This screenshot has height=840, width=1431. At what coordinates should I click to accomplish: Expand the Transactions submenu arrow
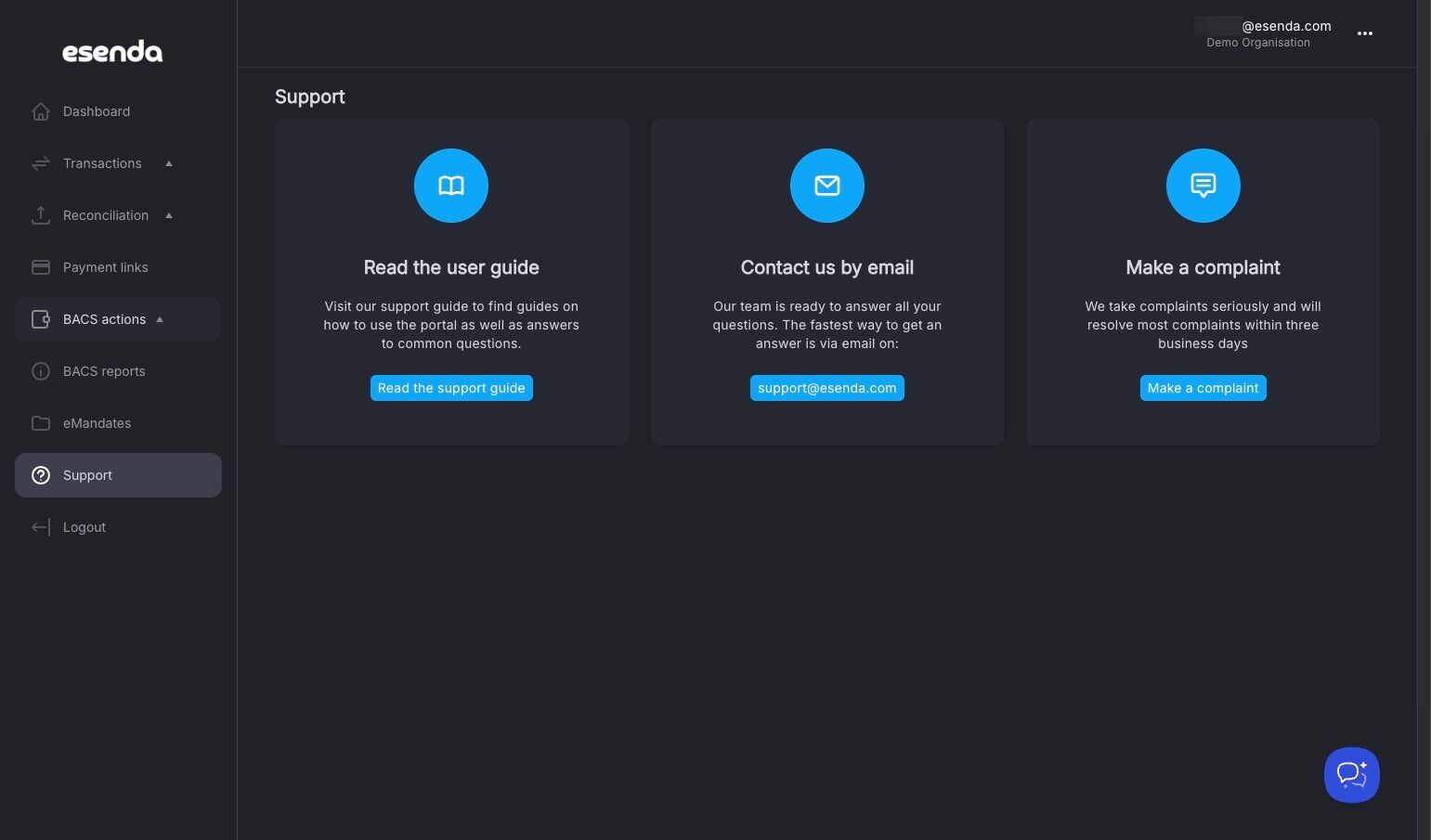(x=169, y=163)
